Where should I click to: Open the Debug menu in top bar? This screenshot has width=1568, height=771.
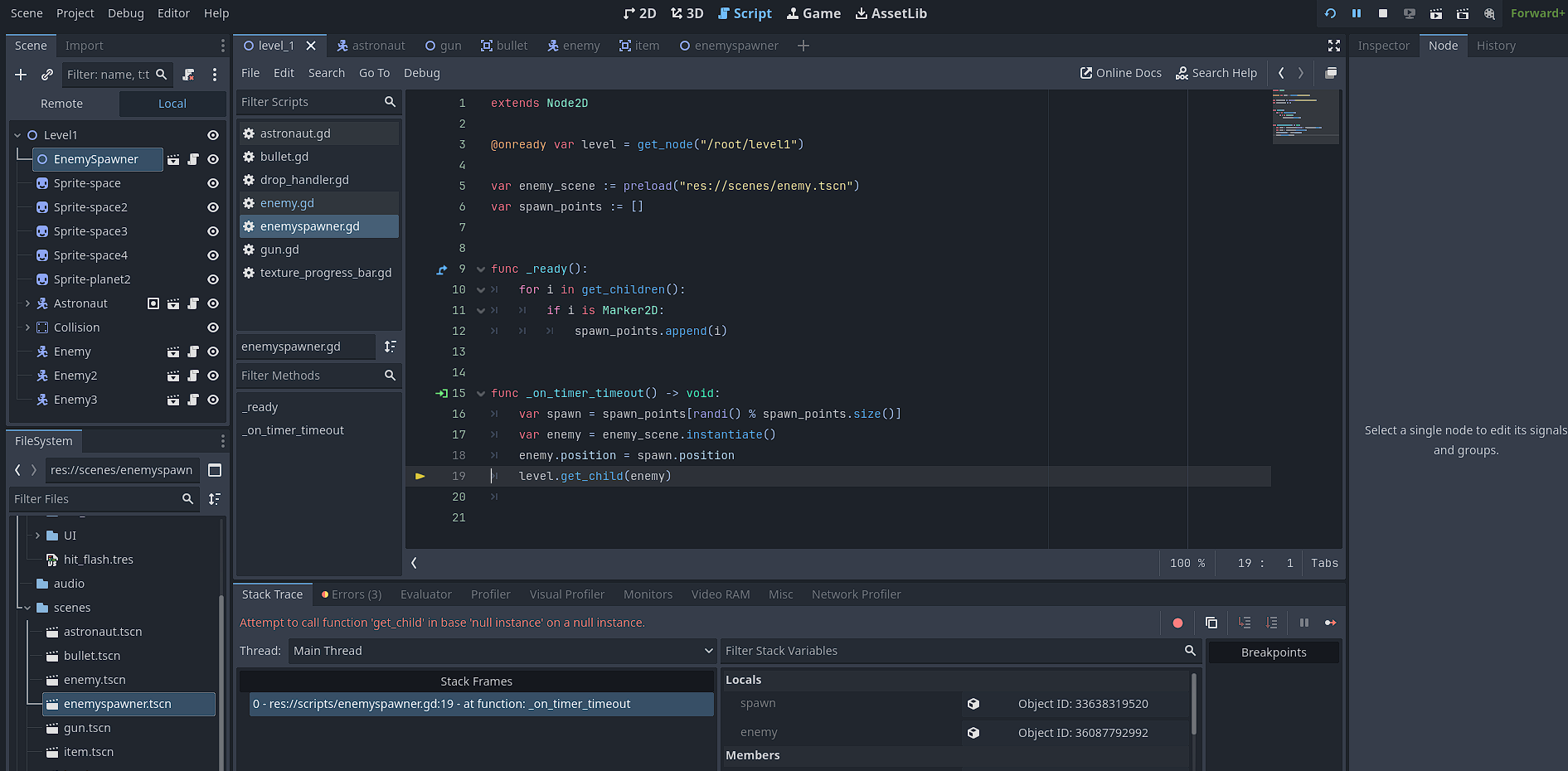pos(125,13)
